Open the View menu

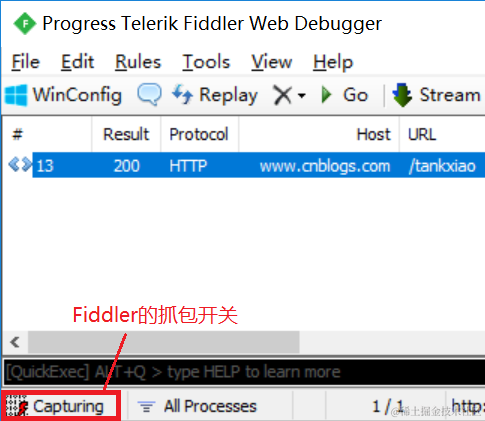tap(272, 62)
